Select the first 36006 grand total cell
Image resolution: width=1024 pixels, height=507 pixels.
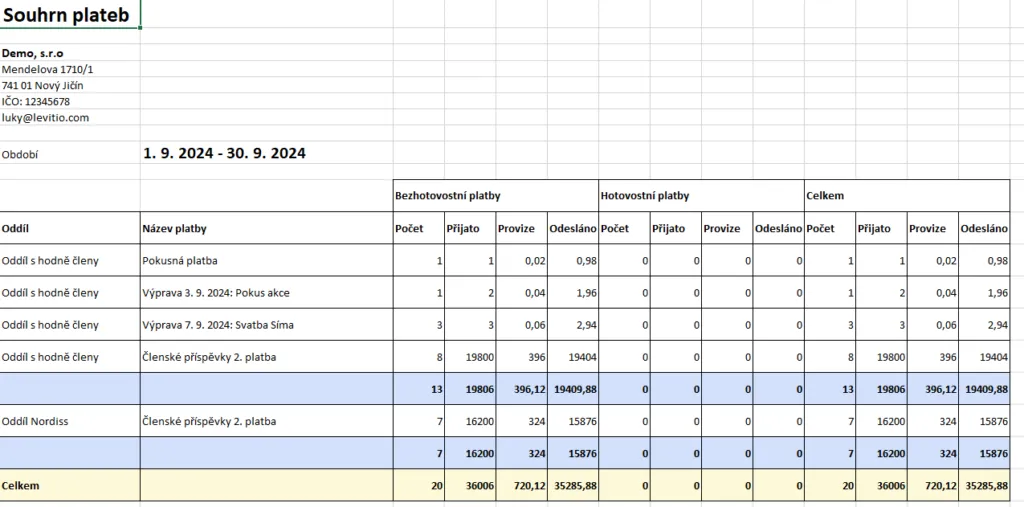470,485
